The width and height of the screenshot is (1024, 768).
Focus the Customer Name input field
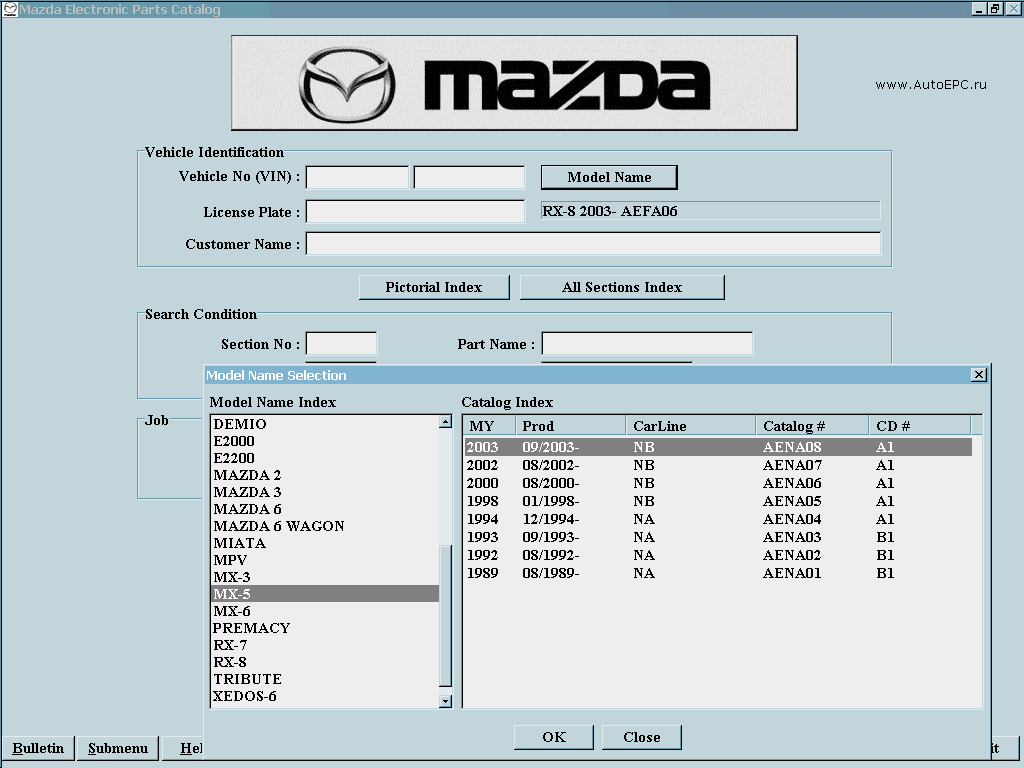pyautogui.click(x=593, y=244)
